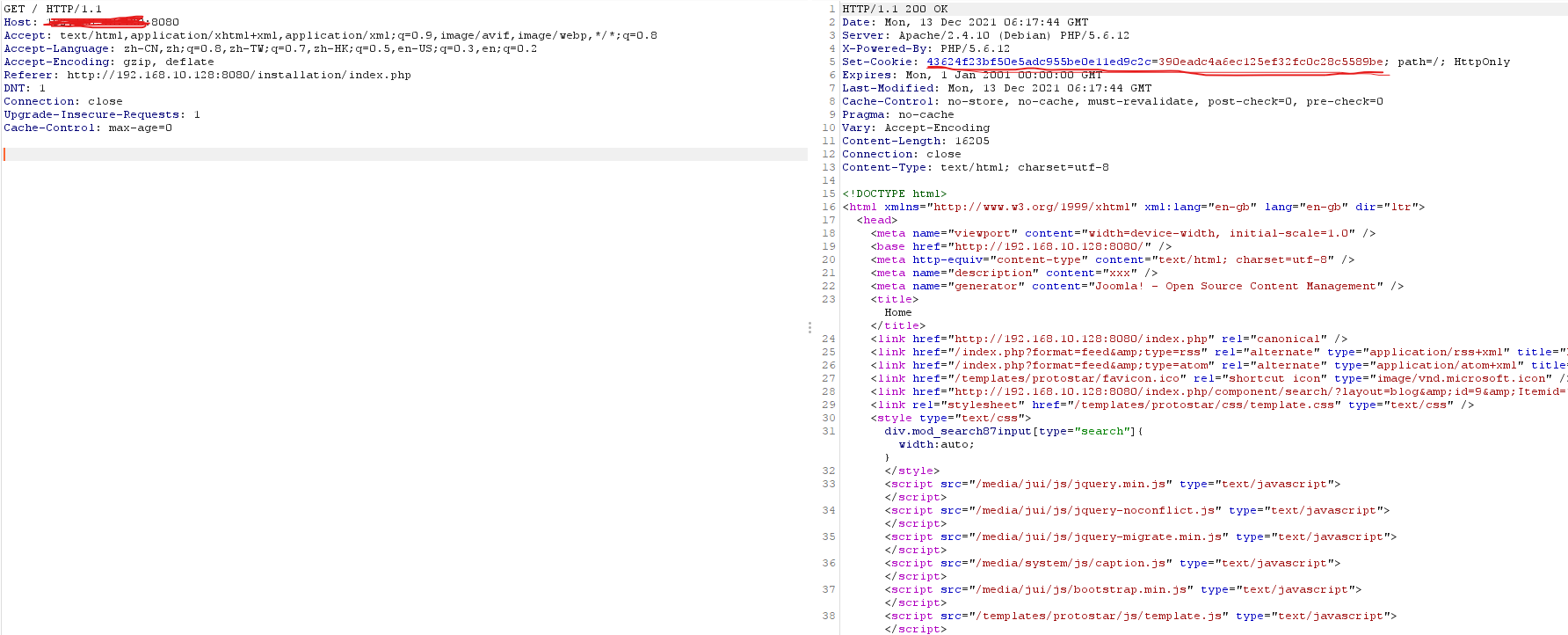Viewport: 1568px width, 635px height.
Task: Select the meta http-equiv content-type line
Action: click(x=1113, y=259)
